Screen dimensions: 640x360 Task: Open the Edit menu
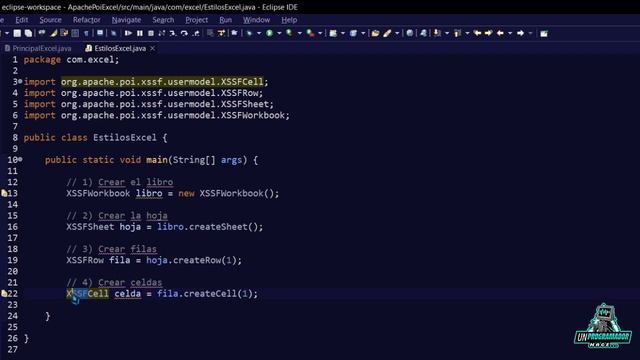(22, 20)
